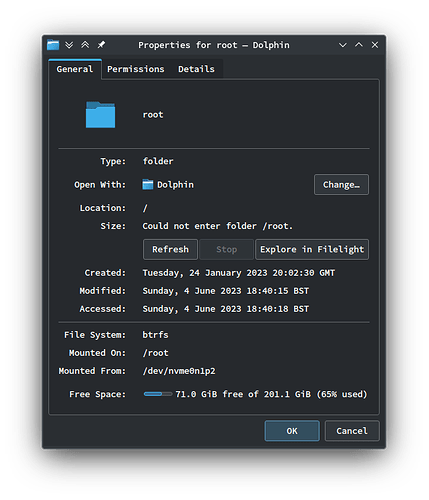Dismiss the dialog with Cancel
429x500 pixels.
click(x=352, y=431)
